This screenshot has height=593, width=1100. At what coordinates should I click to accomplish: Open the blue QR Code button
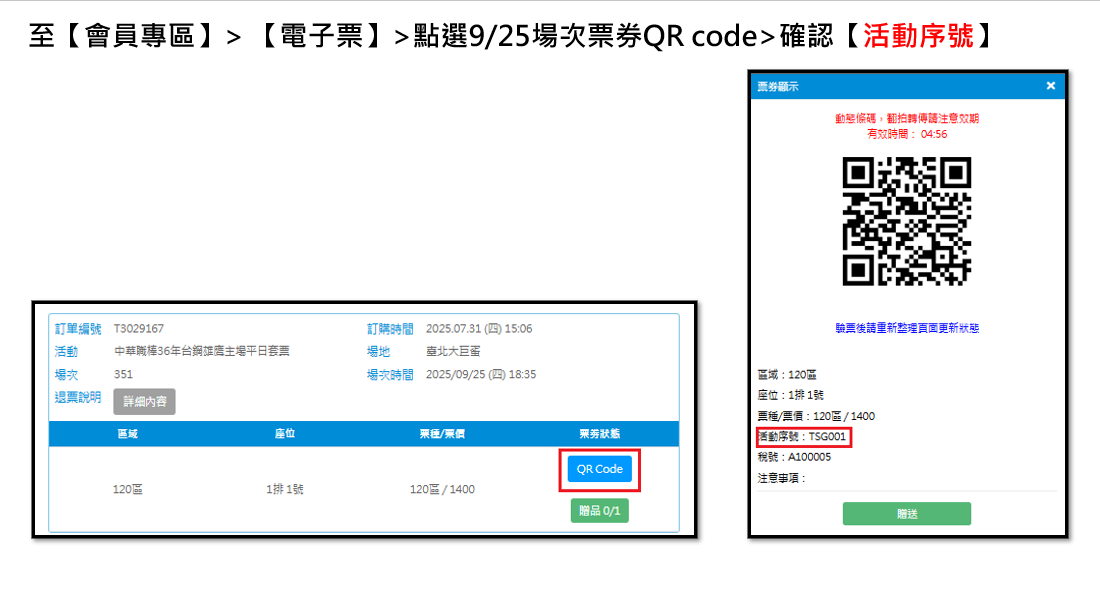click(599, 469)
